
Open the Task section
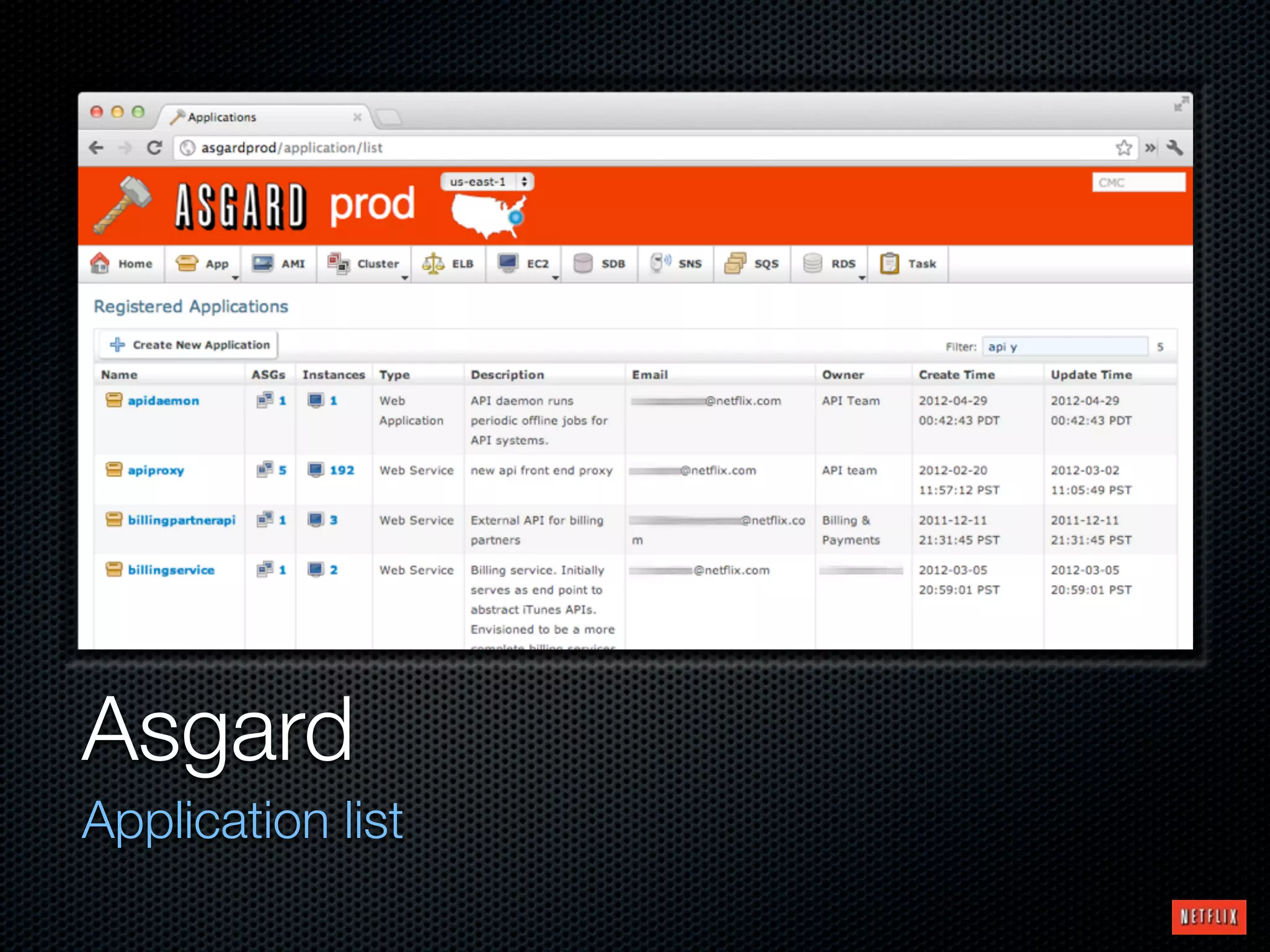pos(908,264)
